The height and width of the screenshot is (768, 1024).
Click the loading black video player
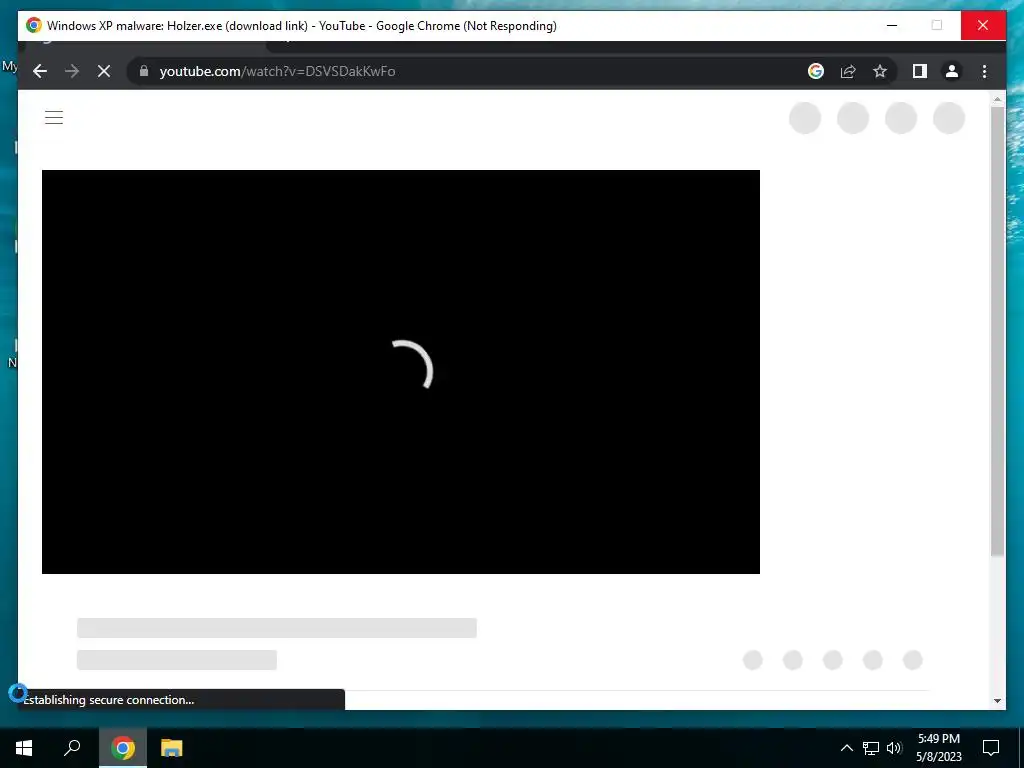pos(400,372)
